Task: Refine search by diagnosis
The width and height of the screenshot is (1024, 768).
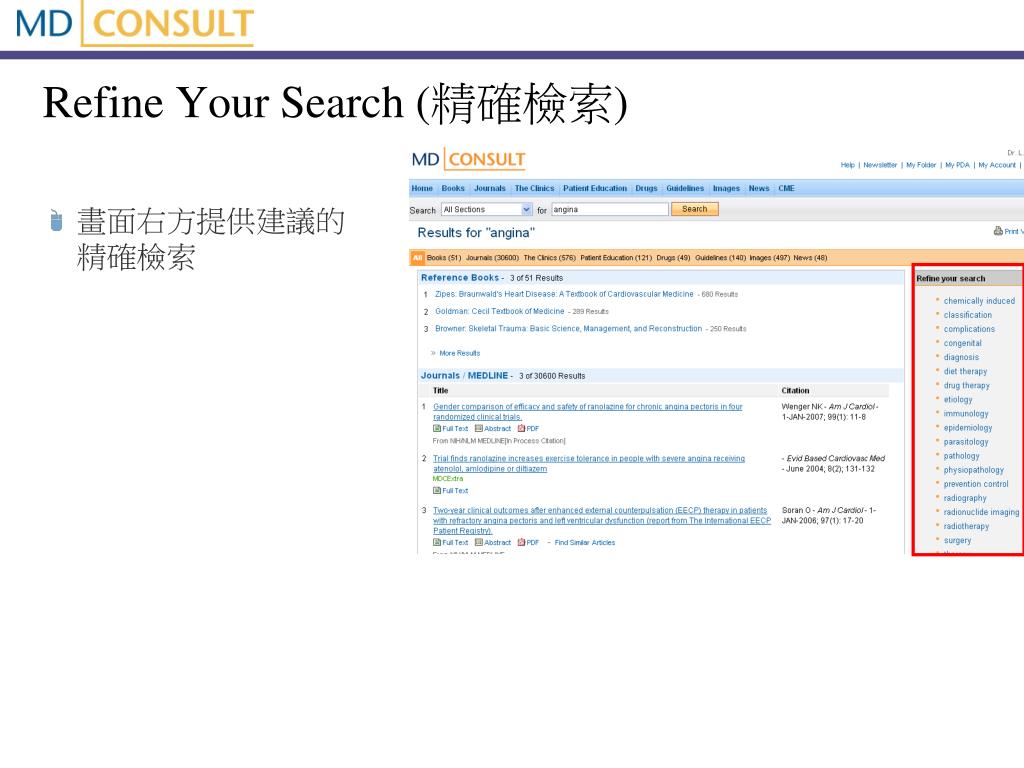Action: click(x=961, y=357)
